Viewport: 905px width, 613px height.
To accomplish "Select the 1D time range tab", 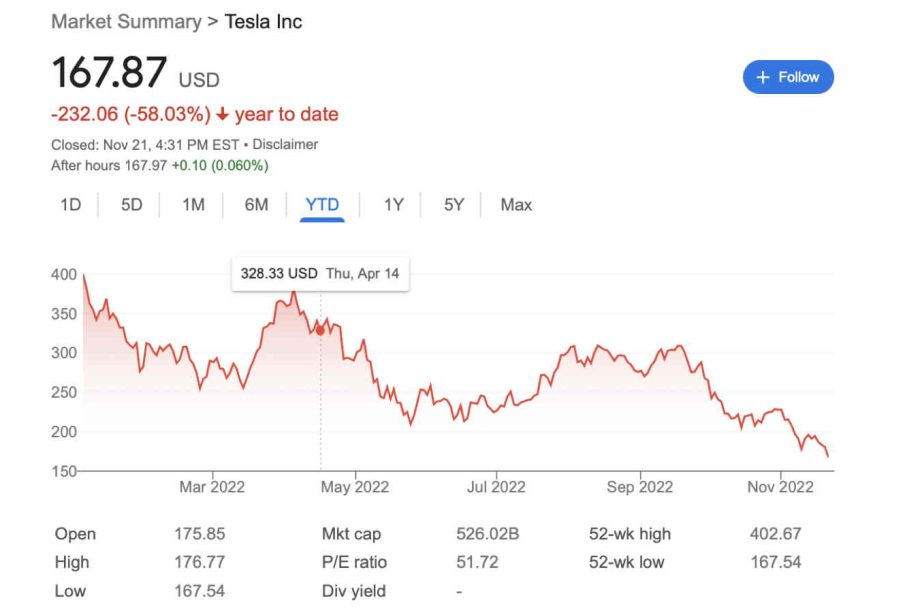I will click(70, 205).
